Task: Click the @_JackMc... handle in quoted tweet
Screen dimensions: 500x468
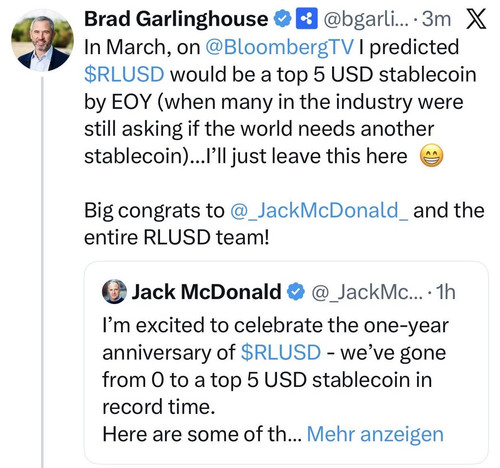Action: (x=367, y=292)
